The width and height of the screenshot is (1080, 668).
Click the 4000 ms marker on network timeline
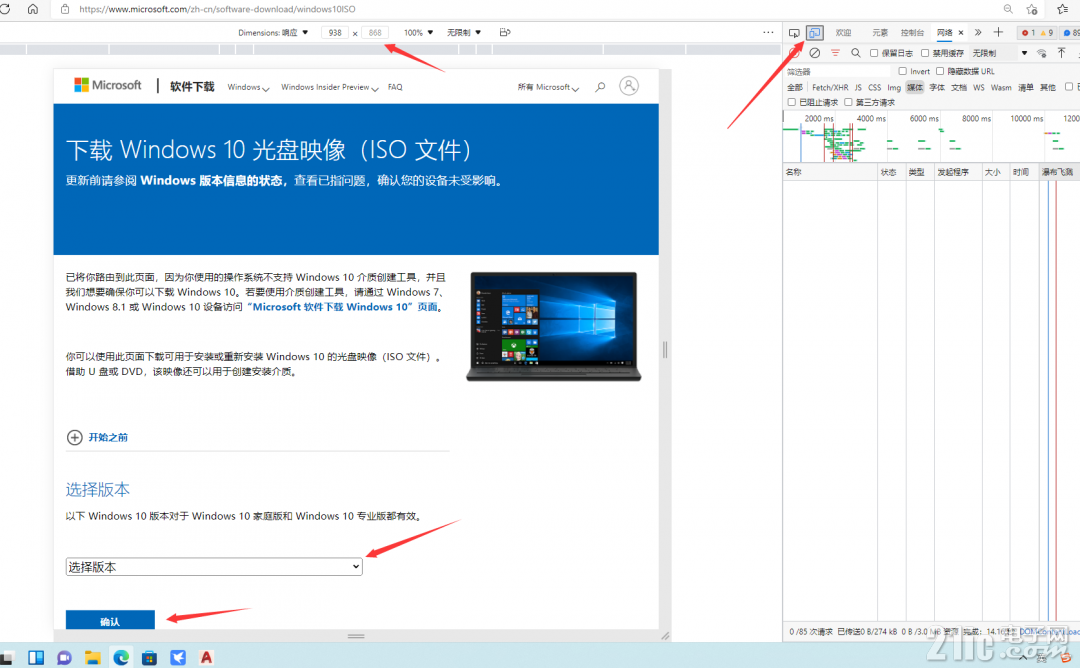tap(871, 118)
